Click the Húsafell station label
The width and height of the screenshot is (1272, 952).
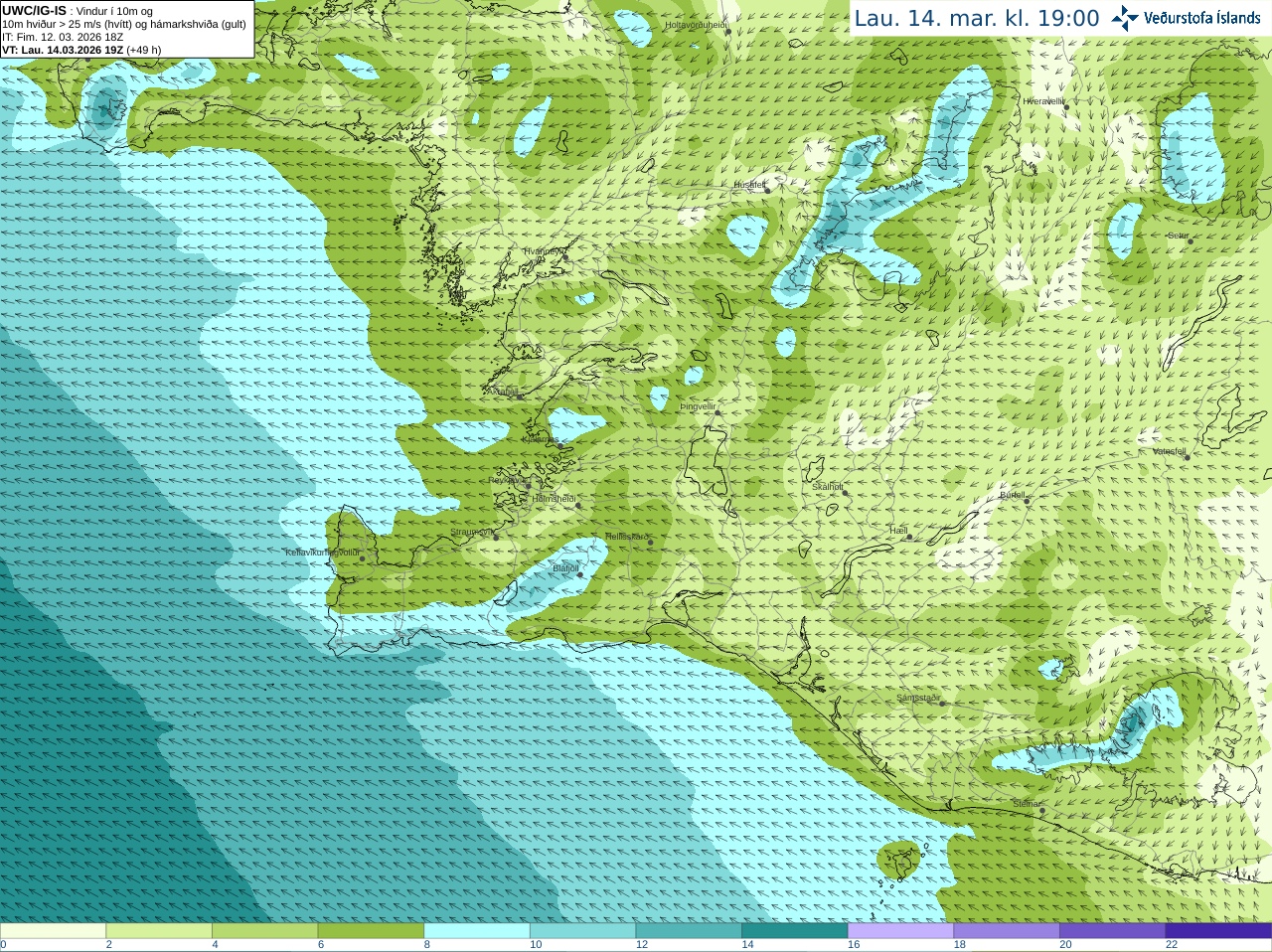coord(749,185)
